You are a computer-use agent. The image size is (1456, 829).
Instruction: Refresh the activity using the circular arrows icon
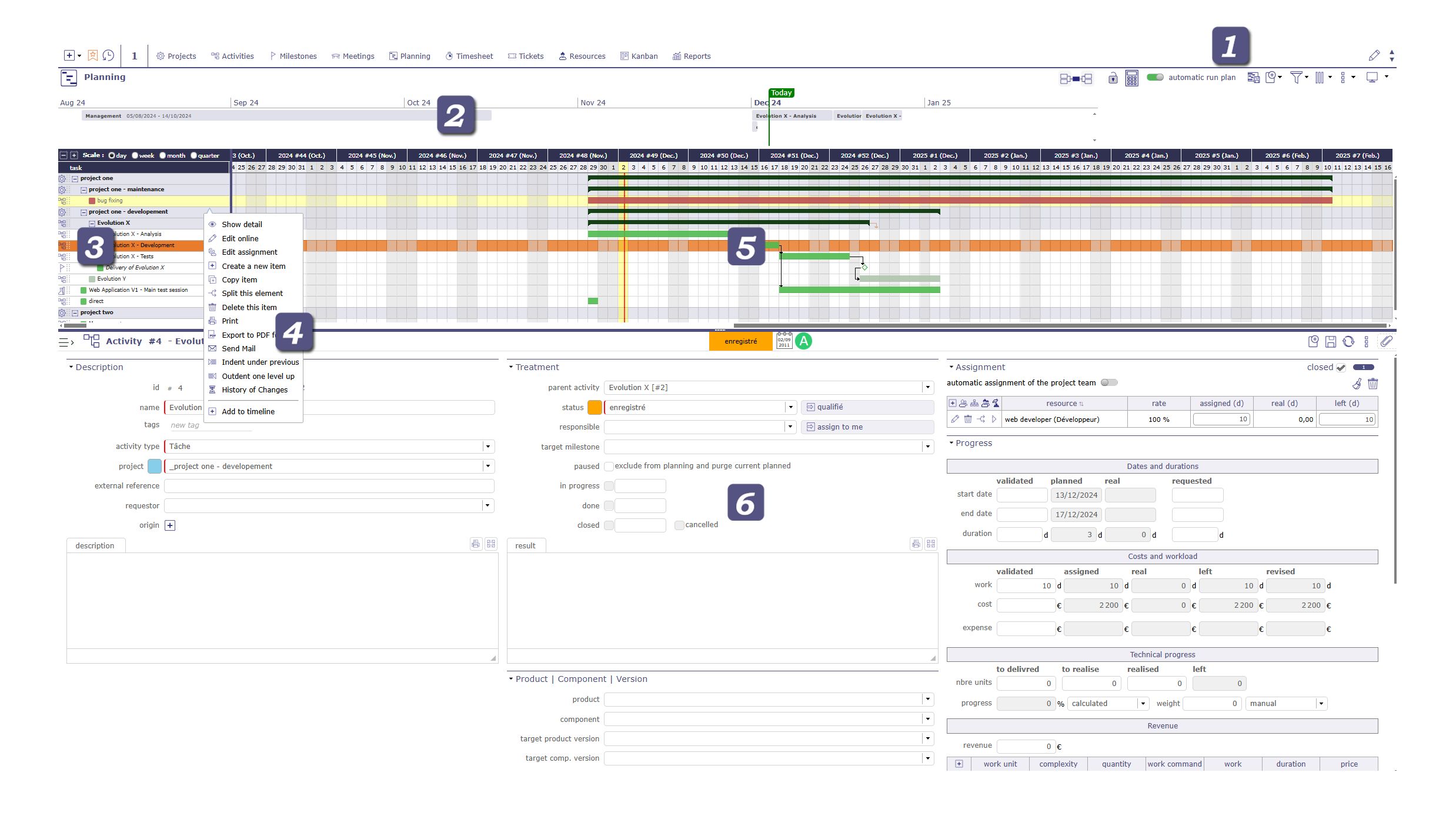(1349, 341)
